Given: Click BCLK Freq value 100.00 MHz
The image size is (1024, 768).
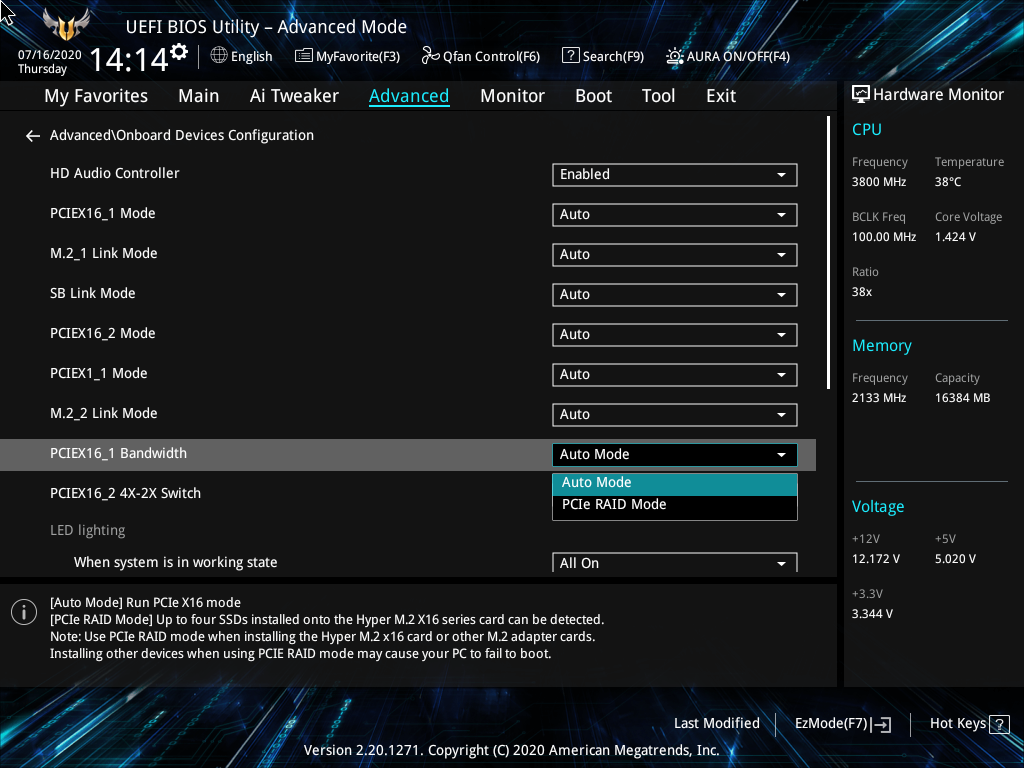Looking at the screenshot, I should click(884, 237).
